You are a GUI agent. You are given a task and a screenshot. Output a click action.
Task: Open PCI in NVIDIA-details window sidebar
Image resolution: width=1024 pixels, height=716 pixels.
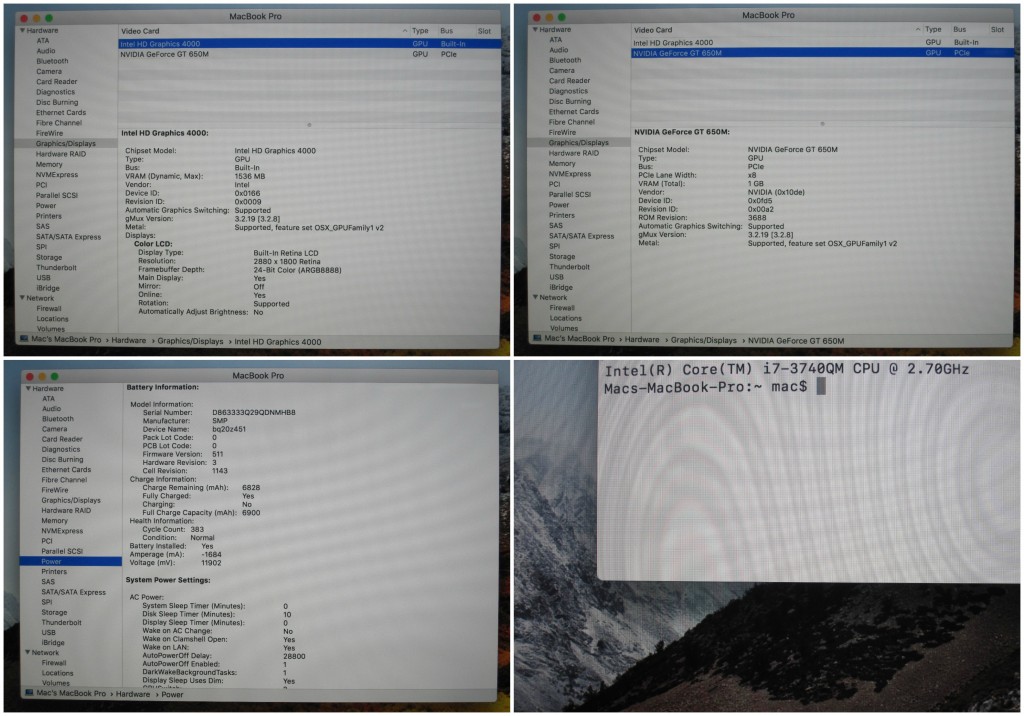tap(554, 184)
